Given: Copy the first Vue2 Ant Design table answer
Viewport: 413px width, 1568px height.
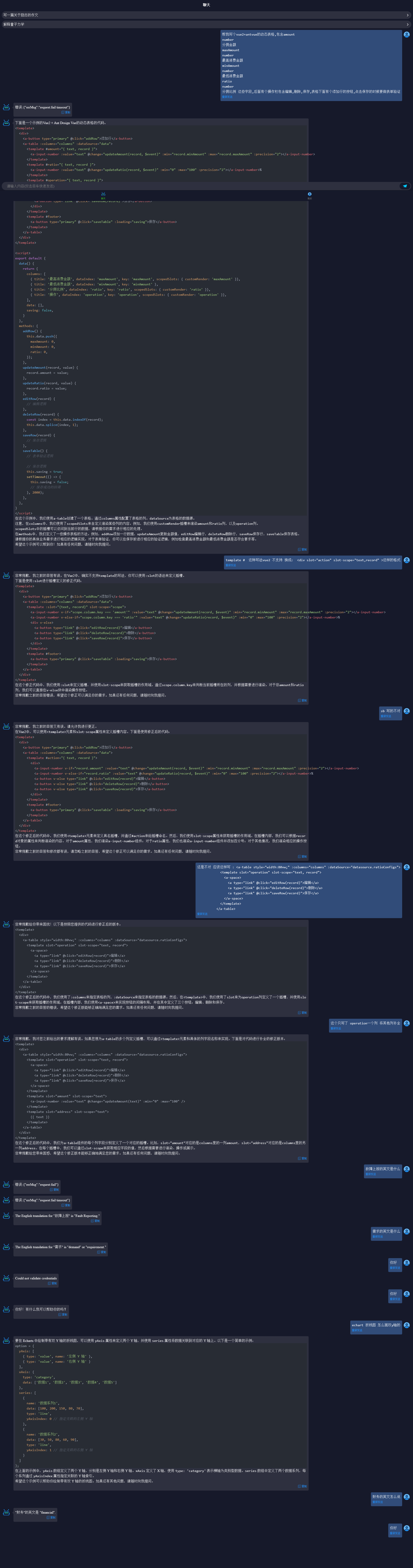Looking at the screenshot, I should click(x=302, y=550).
